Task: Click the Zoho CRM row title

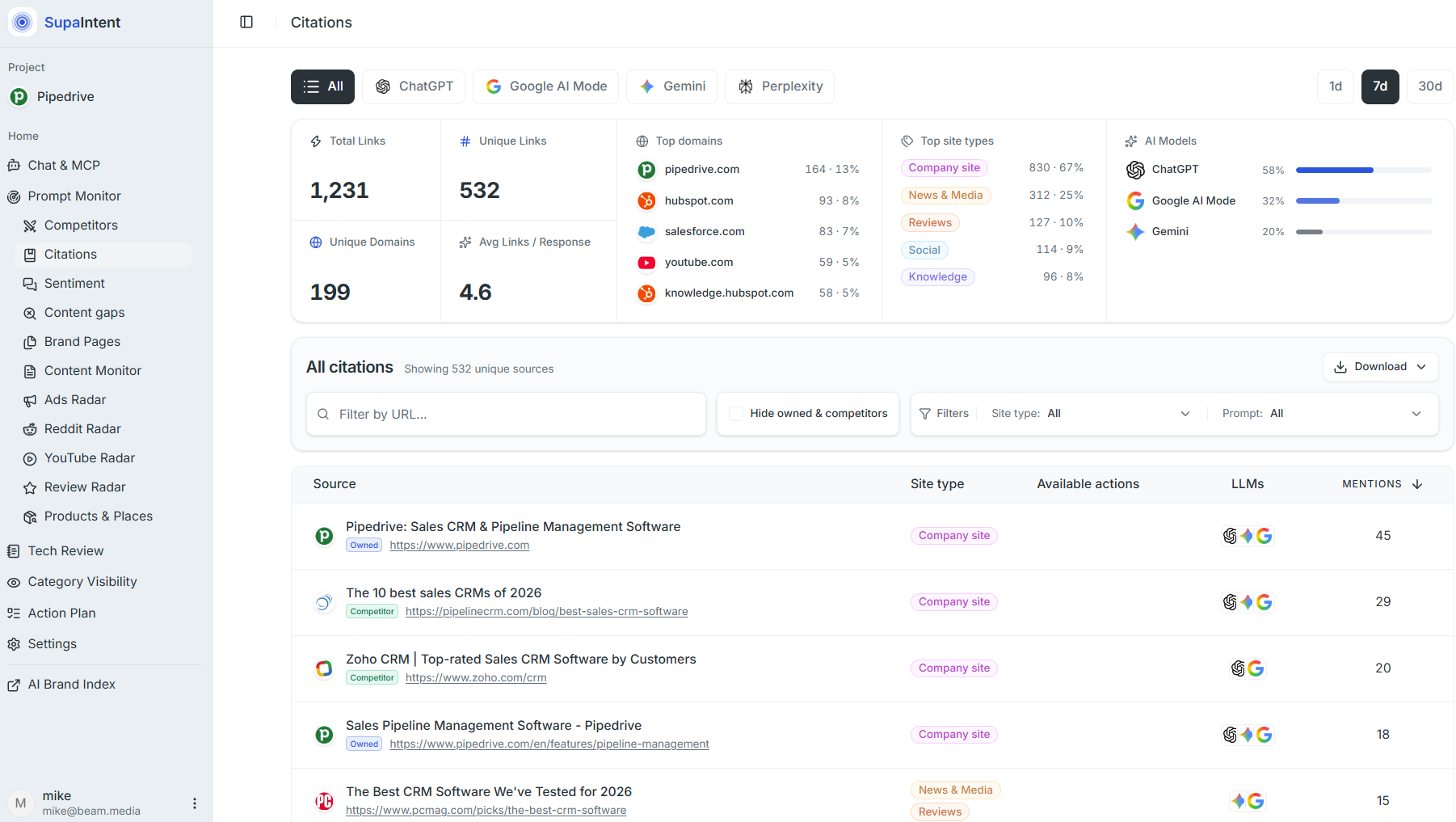Action: [520, 660]
